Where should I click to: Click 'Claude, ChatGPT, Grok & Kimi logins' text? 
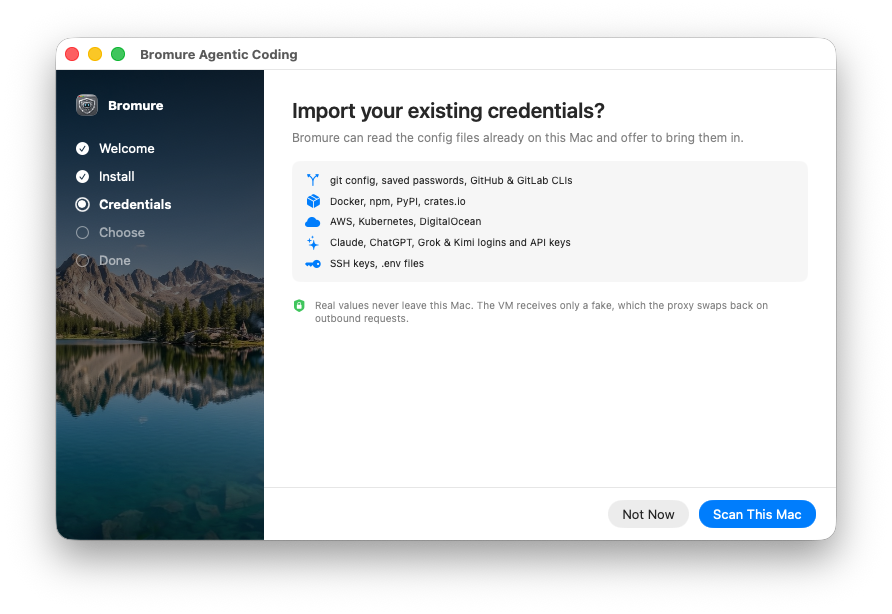pyautogui.click(x=449, y=242)
